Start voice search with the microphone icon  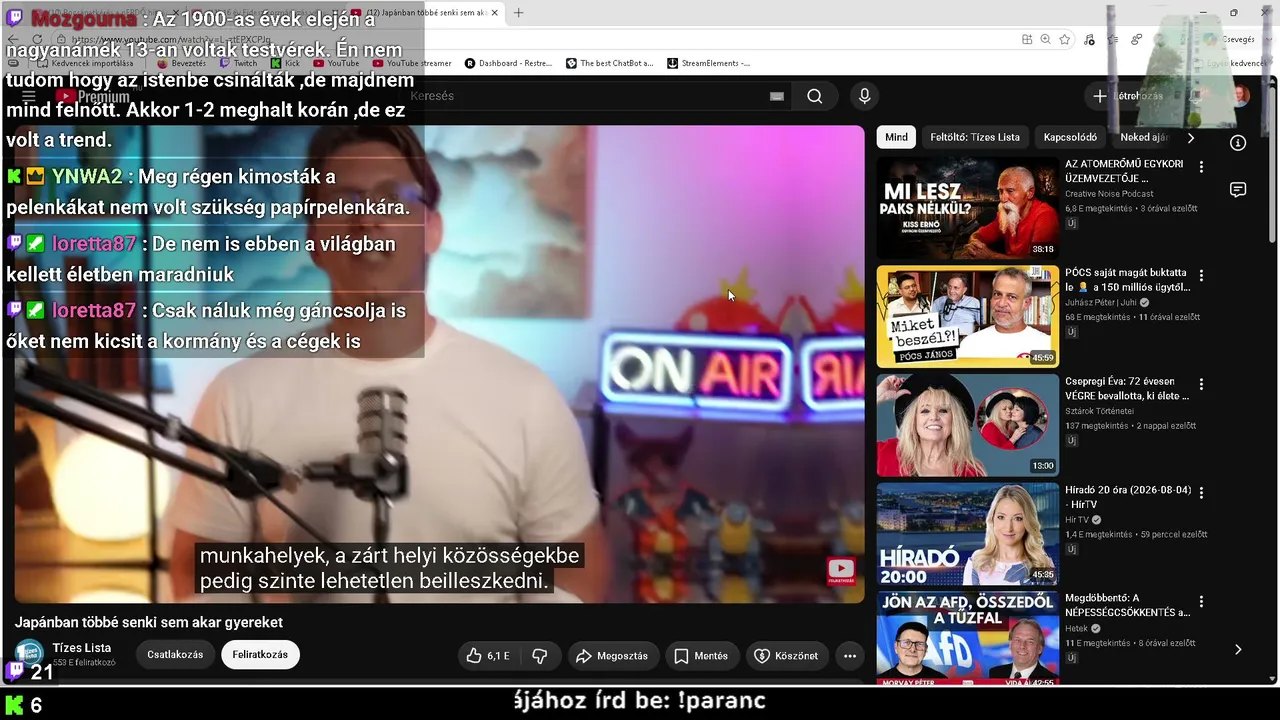click(865, 96)
